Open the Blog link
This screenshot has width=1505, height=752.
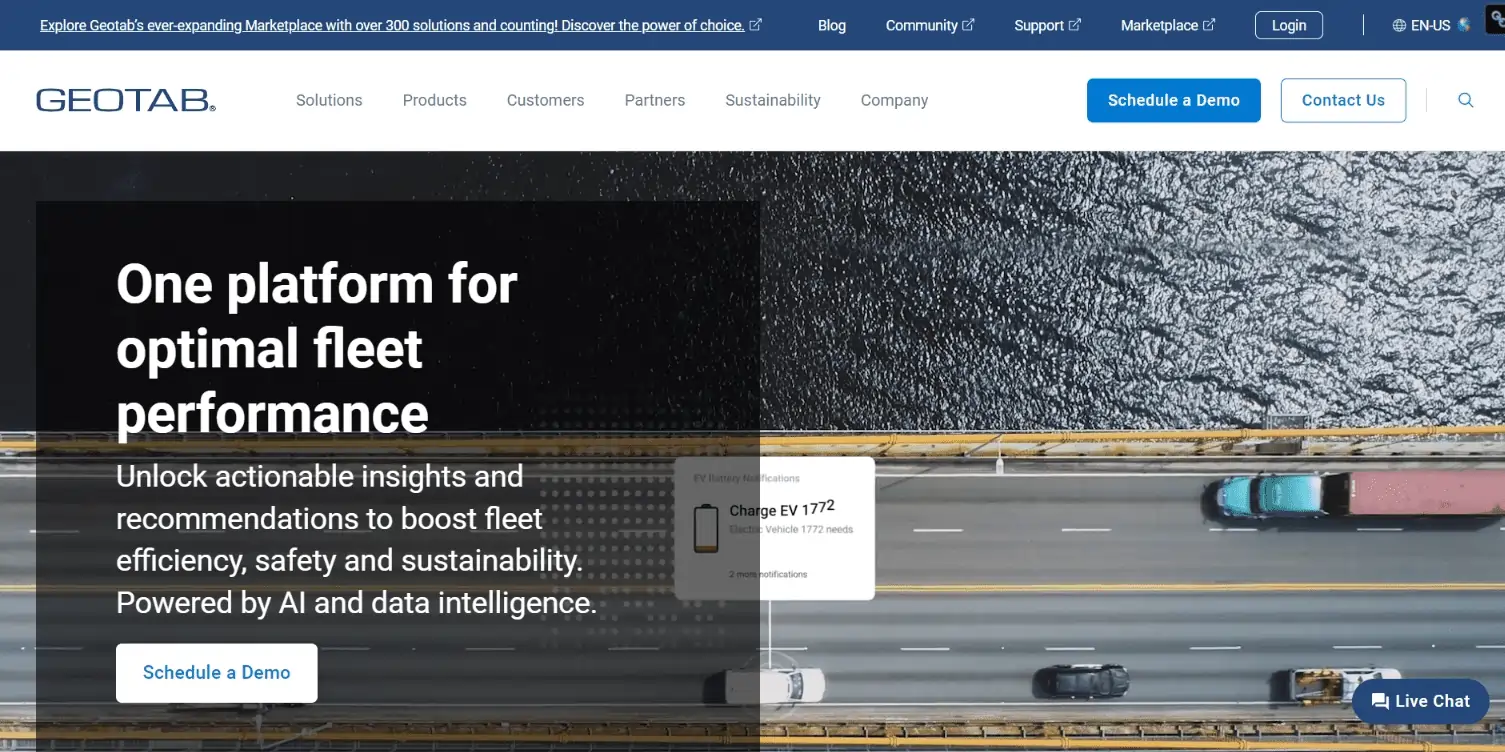tap(832, 26)
